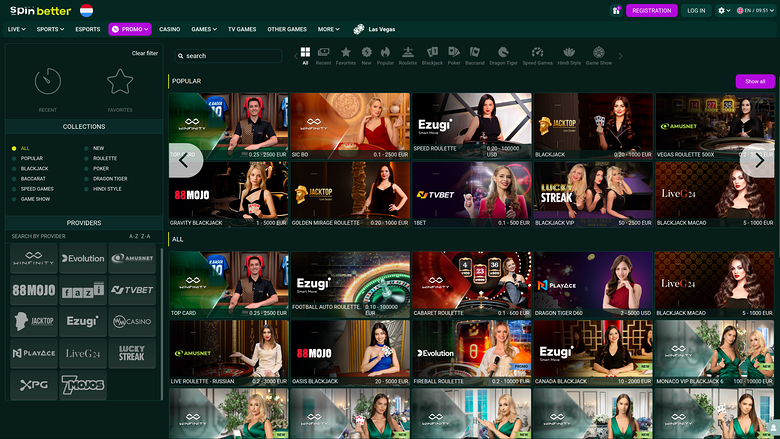Screen dimensions: 780x439
Task: Slide Popular carousel to previous games
Action: point(185,161)
